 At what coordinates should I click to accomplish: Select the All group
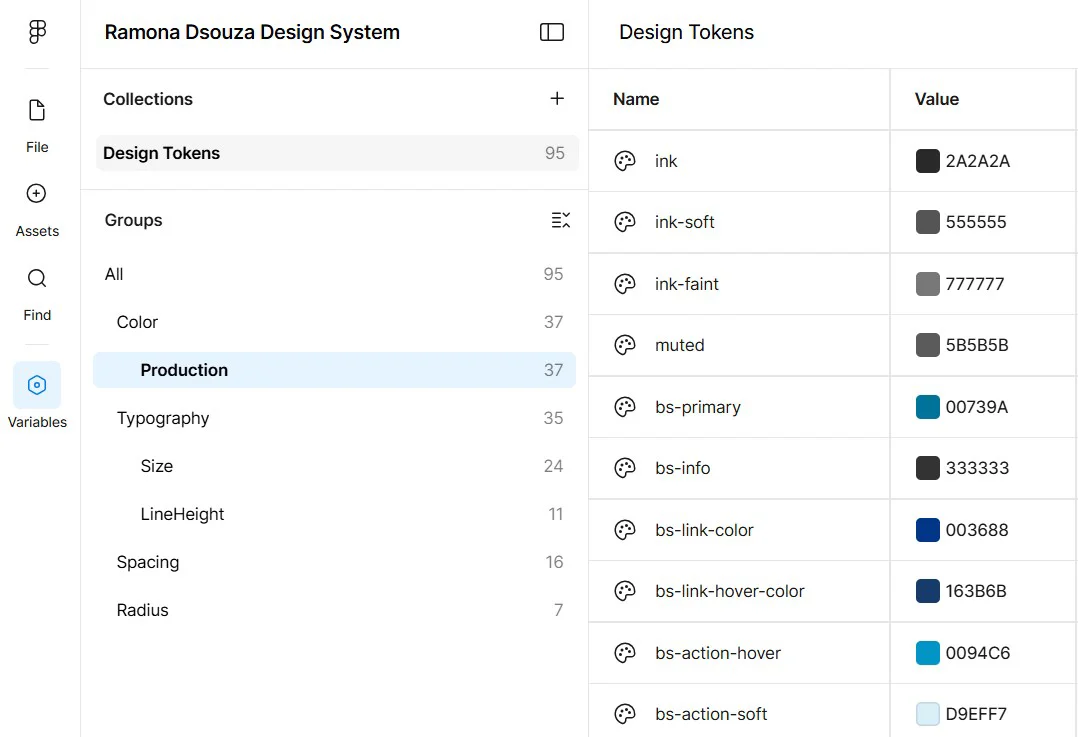334,274
